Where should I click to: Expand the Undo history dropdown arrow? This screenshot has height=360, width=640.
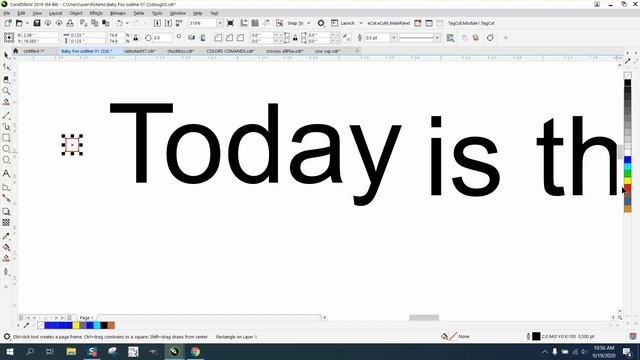pyautogui.click(x=127, y=23)
